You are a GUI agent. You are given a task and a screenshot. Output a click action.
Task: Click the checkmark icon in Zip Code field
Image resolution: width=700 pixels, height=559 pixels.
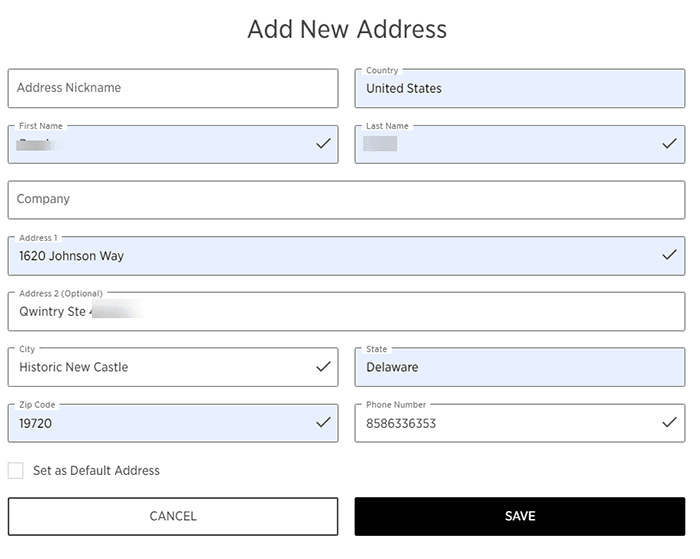[323, 423]
